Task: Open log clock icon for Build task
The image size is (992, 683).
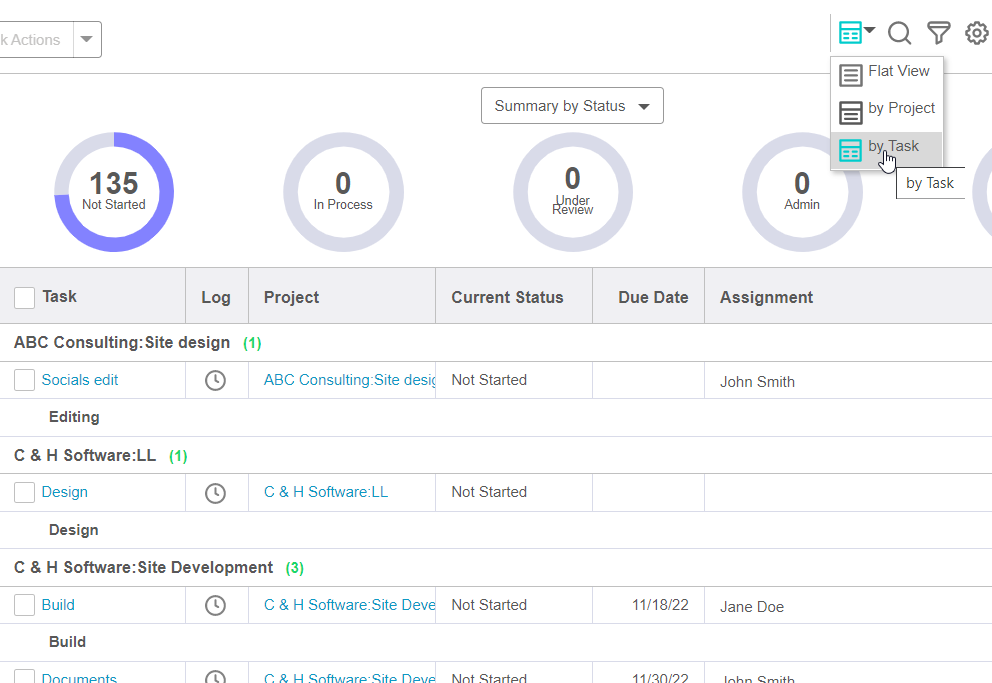Action: coord(215,605)
